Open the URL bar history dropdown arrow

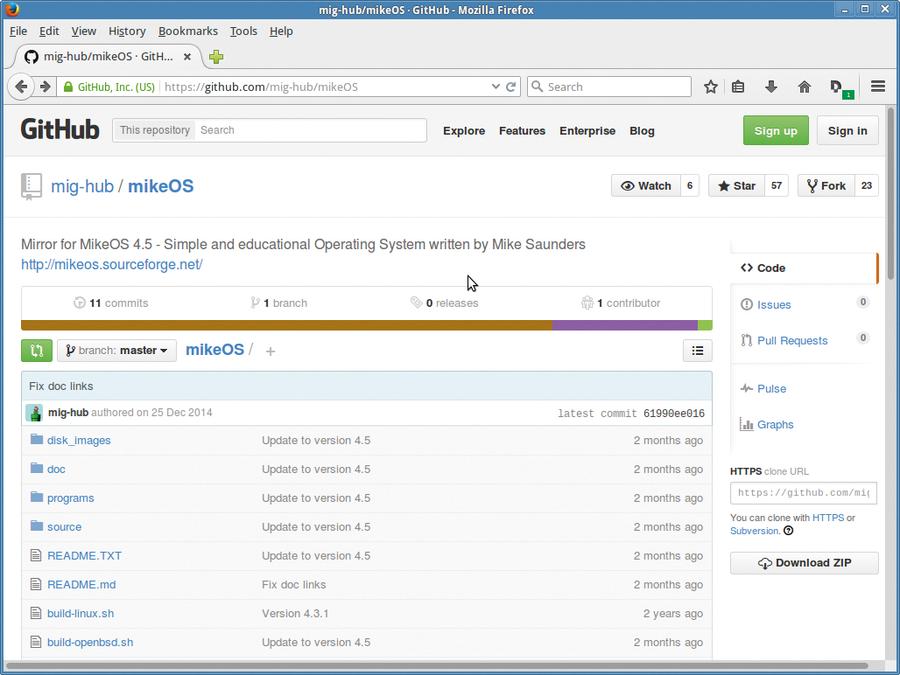click(495, 87)
